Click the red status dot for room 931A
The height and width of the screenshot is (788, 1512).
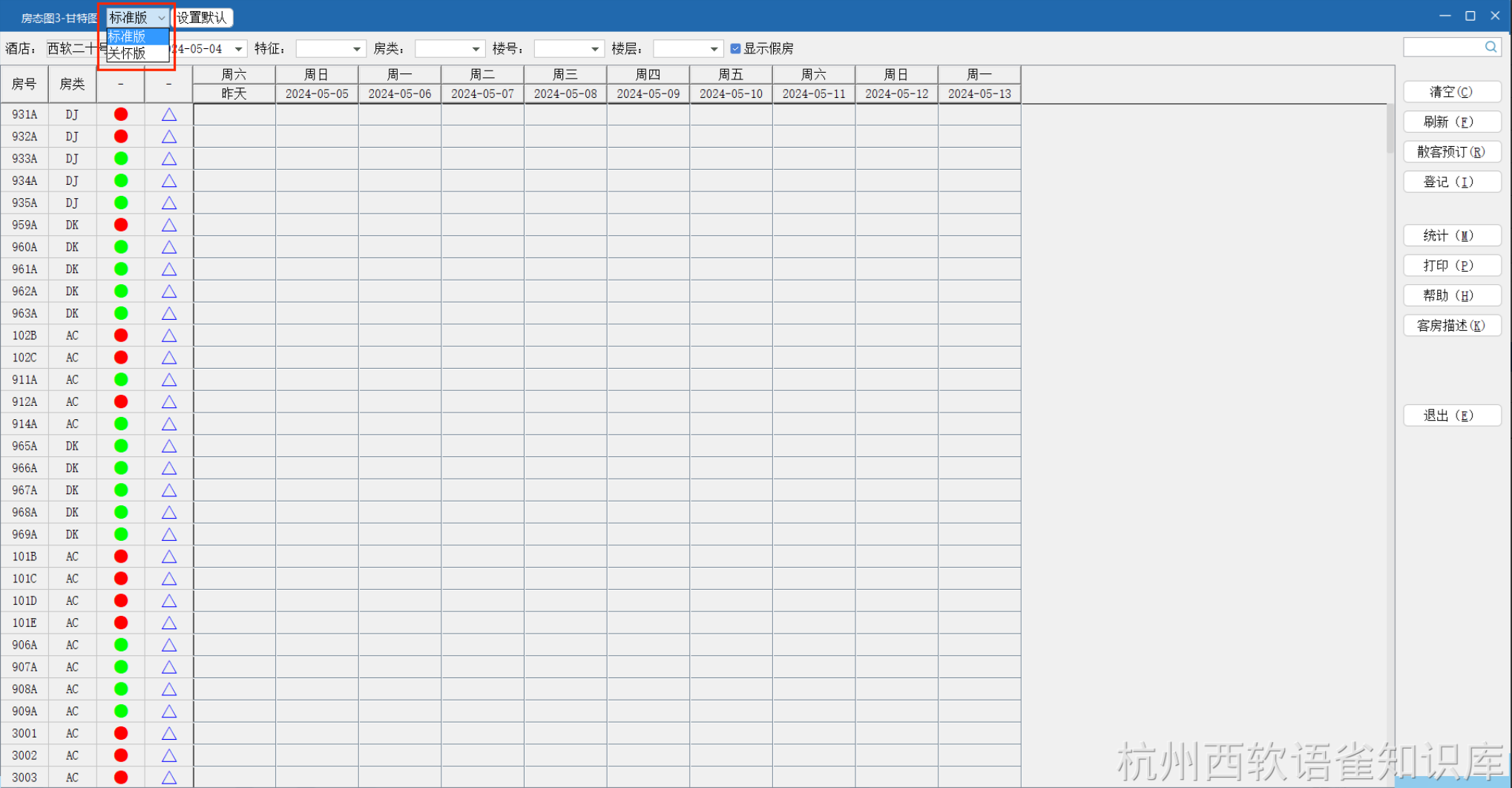[121, 114]
